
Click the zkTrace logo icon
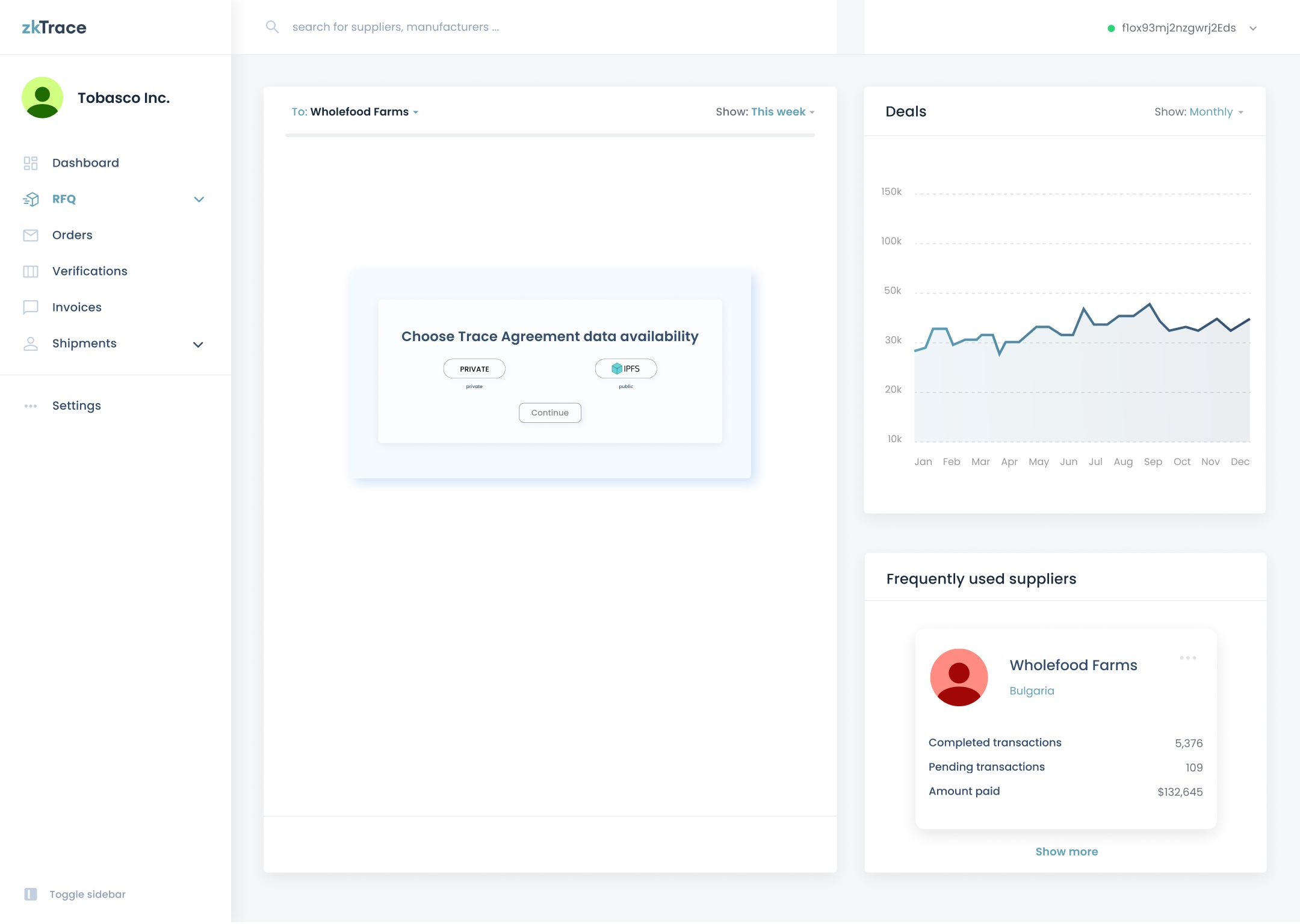coord(53,26)
